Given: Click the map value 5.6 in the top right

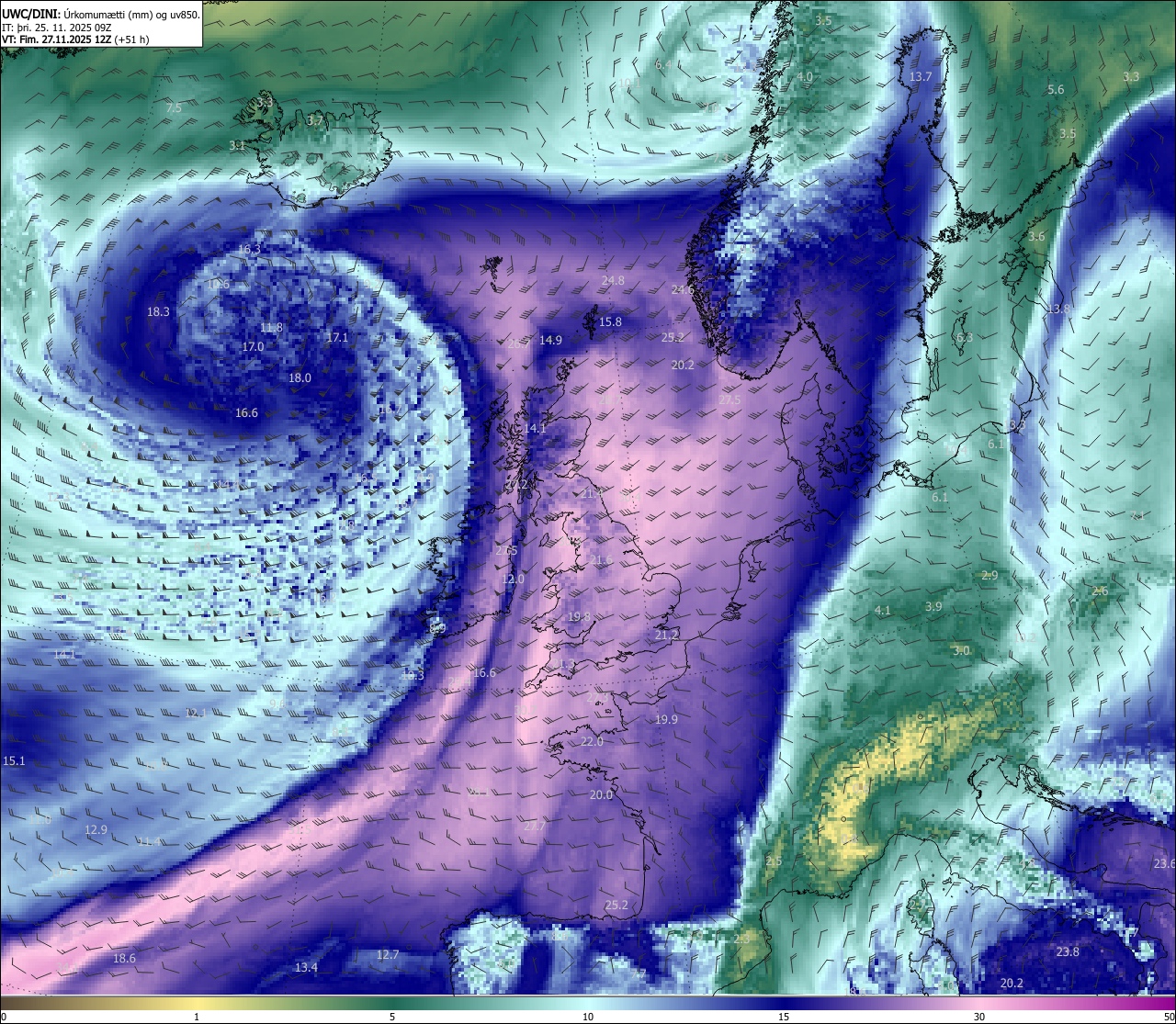Looking at the screenshot, I should click(1056, 89).
